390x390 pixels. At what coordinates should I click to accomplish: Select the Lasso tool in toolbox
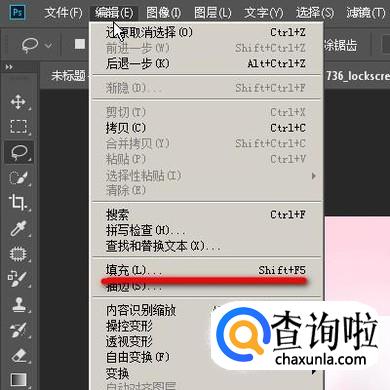click(19, 152)
